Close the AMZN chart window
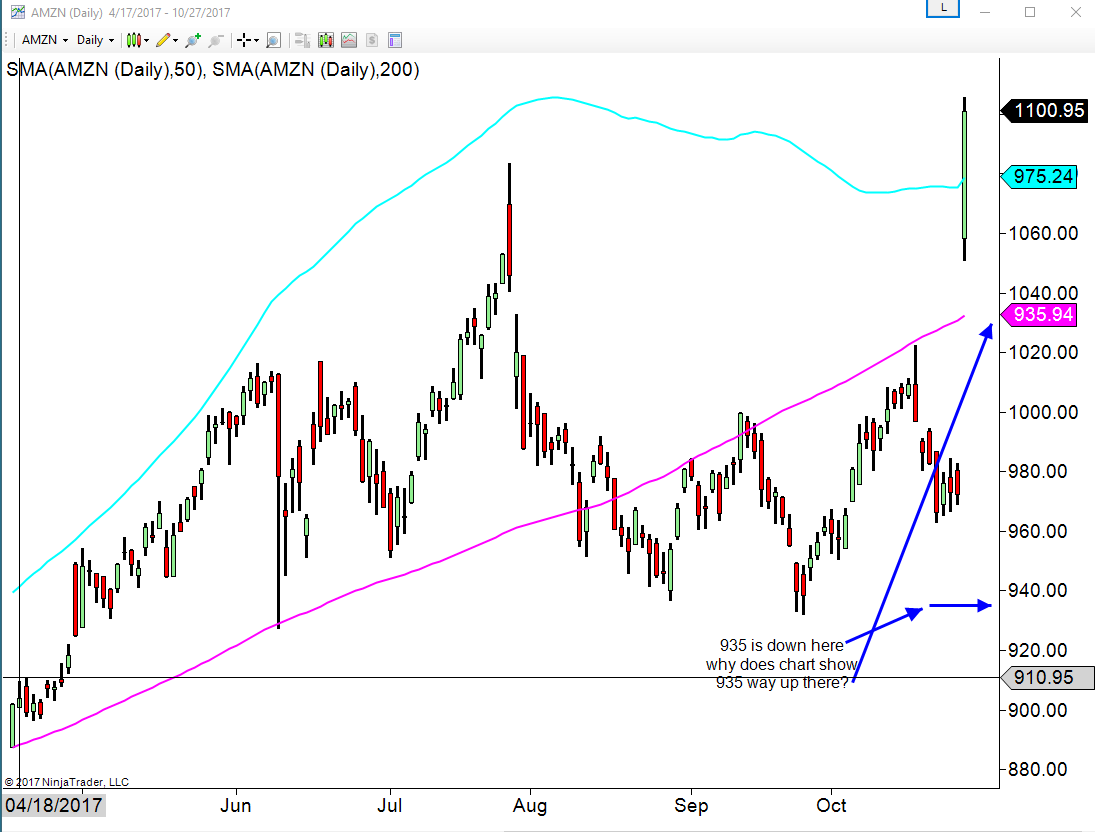 [x=1076, y=12]
